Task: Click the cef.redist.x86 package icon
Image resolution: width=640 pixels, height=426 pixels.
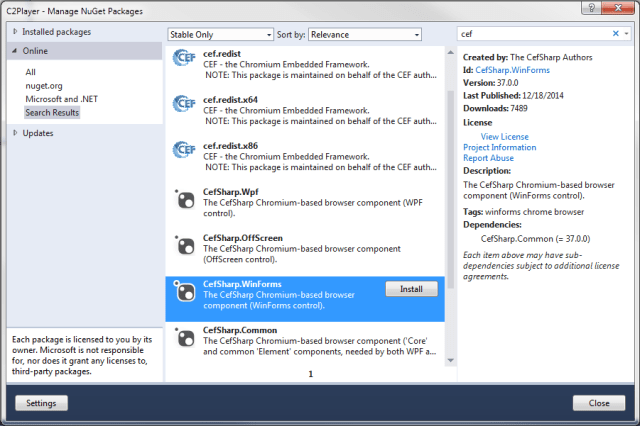Action: click(184, 151)
